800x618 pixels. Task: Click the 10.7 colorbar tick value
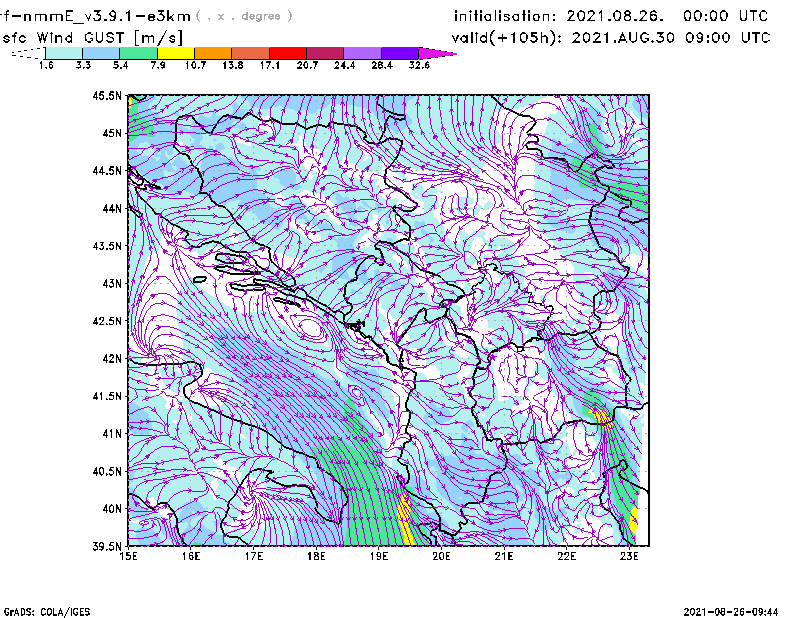pyautogui.click(x=195, y=65)
